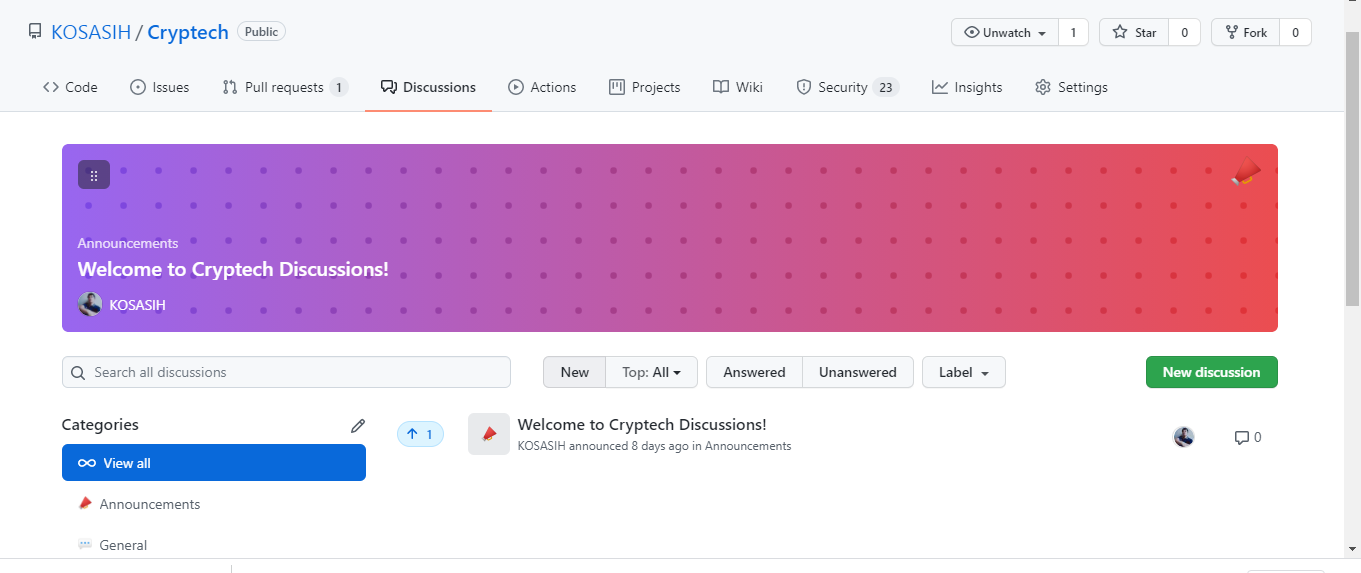The height and width of the screenshot is (573, 1361).
Task: Open the comments count 0 icon
Action: point(1248,437)
